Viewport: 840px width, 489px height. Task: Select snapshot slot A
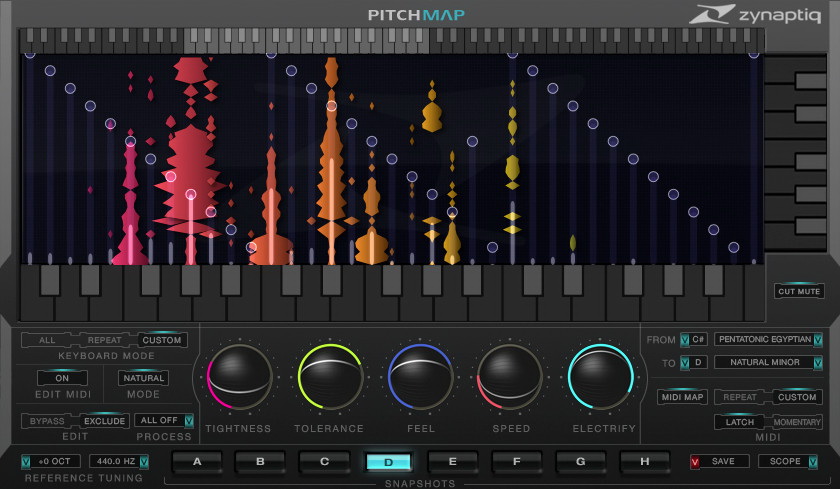[x=197, y=462]
